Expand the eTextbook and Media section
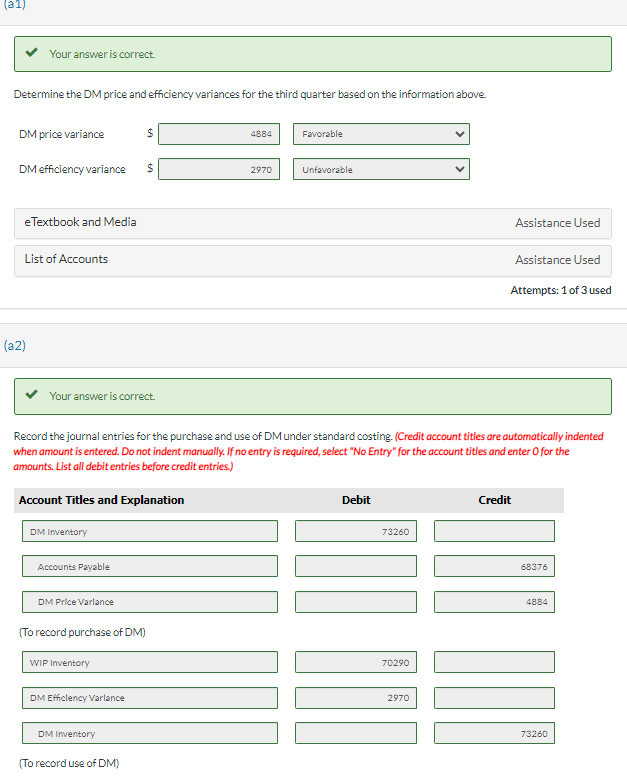The height and width of the screenshot is (784, 627). tap(312, 223)
